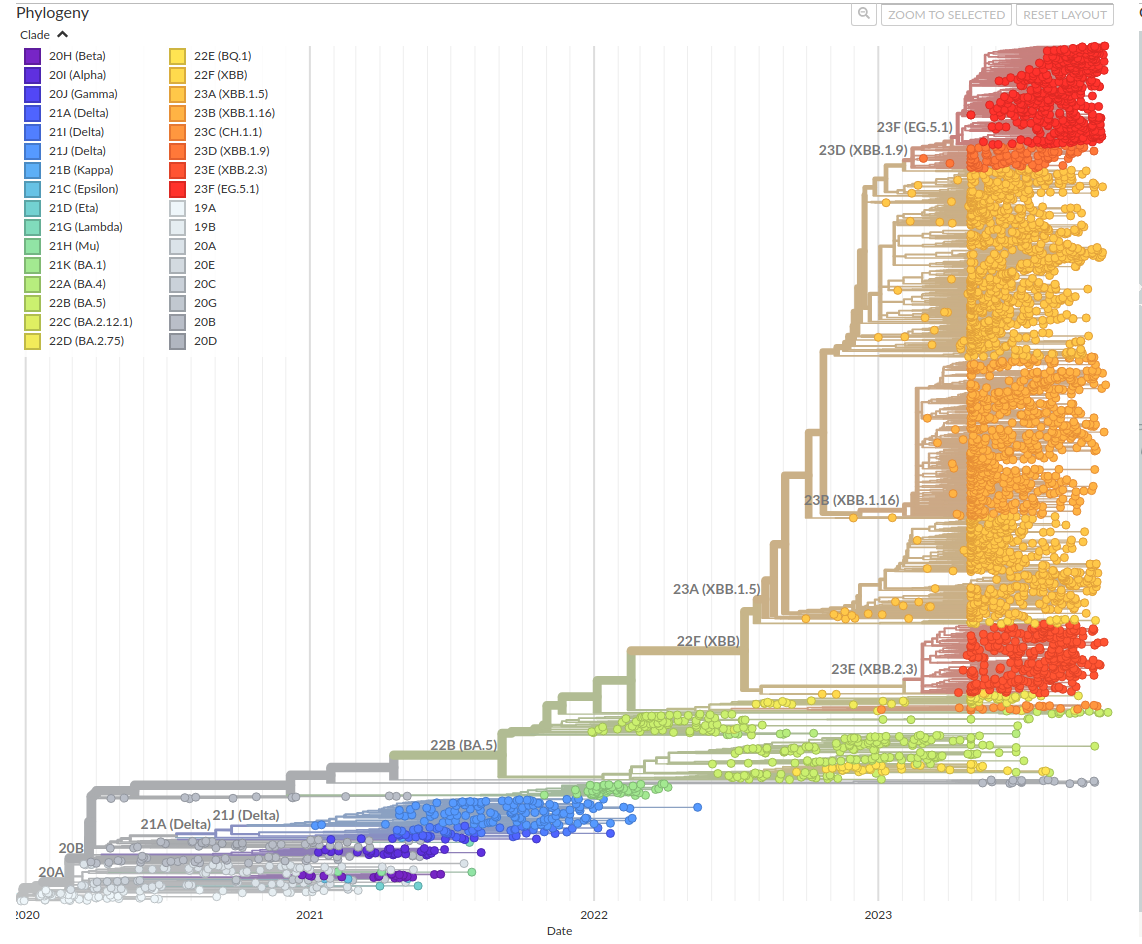Select the 20A legend swatch
This screenshot has width=1142, height=944.
click(x=177, y=245)
